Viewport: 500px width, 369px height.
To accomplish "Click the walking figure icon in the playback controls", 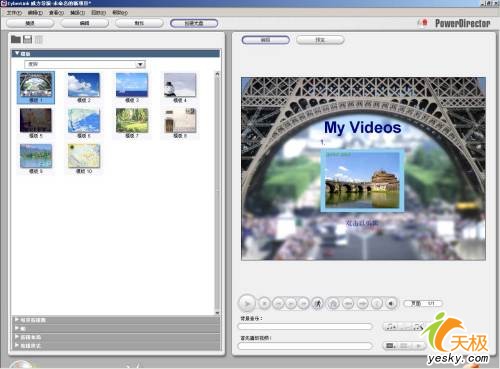I will (318, 303).
